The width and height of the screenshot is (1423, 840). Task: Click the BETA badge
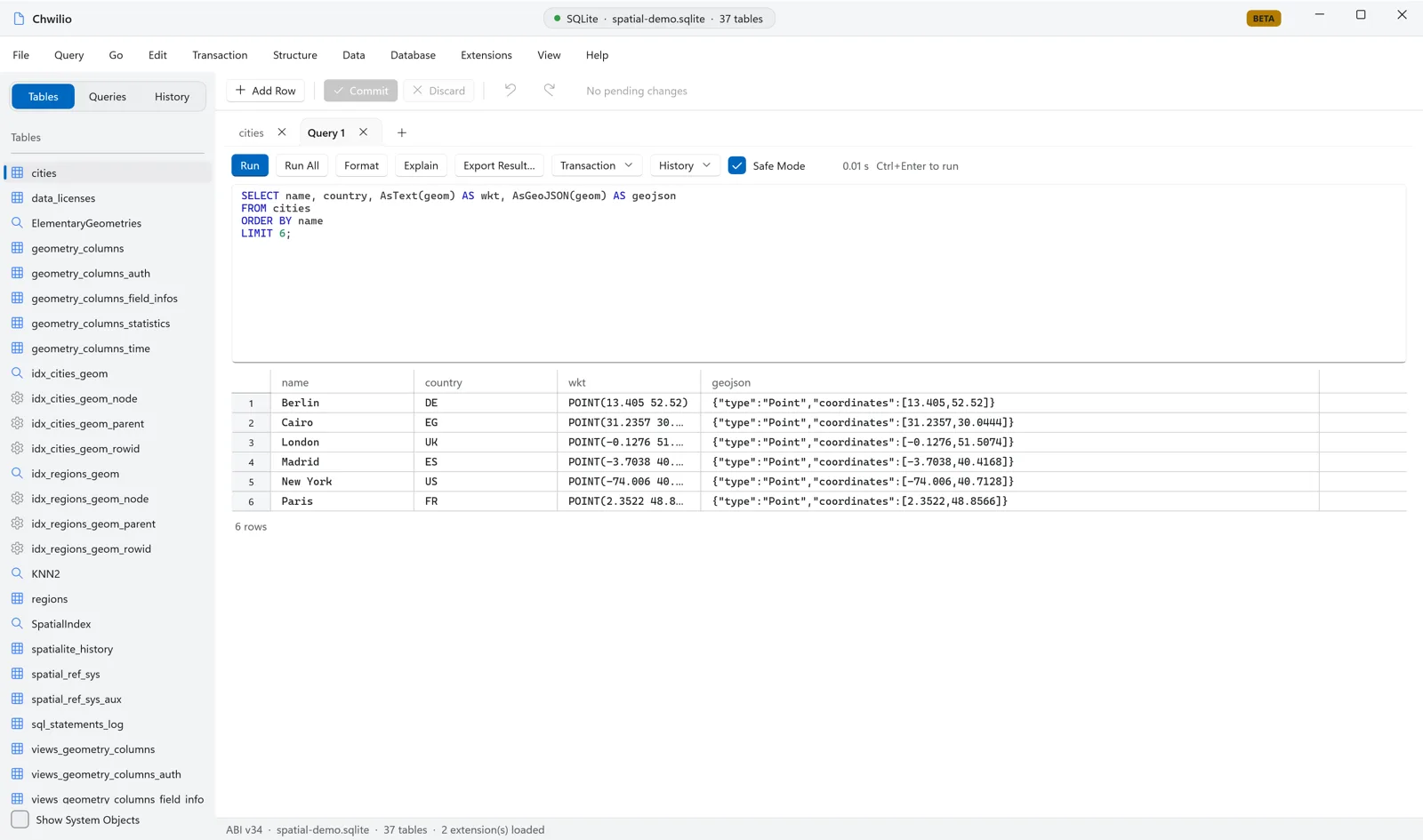[1264, 19]
